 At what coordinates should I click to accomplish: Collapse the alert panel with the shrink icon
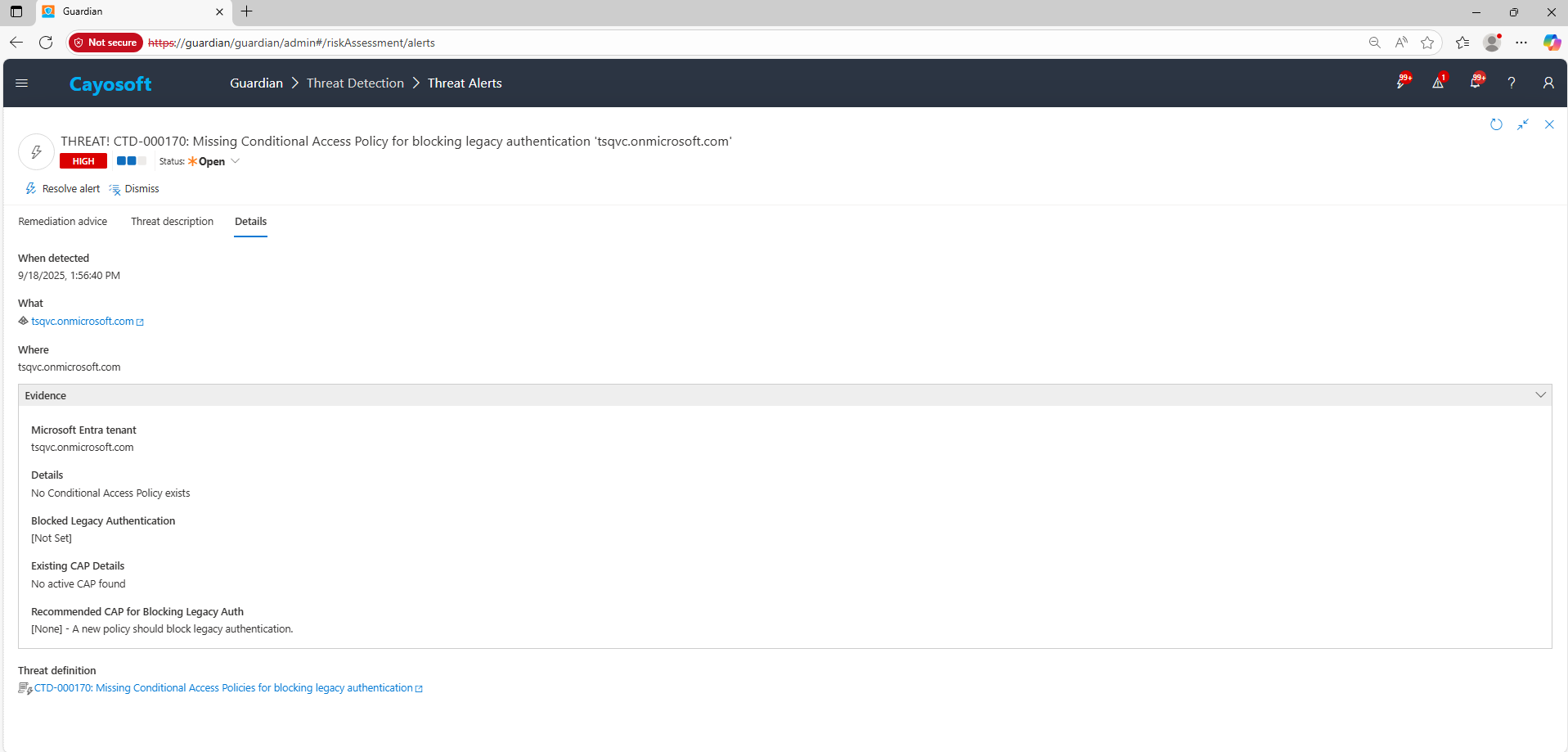click(x=1523, y=124)
